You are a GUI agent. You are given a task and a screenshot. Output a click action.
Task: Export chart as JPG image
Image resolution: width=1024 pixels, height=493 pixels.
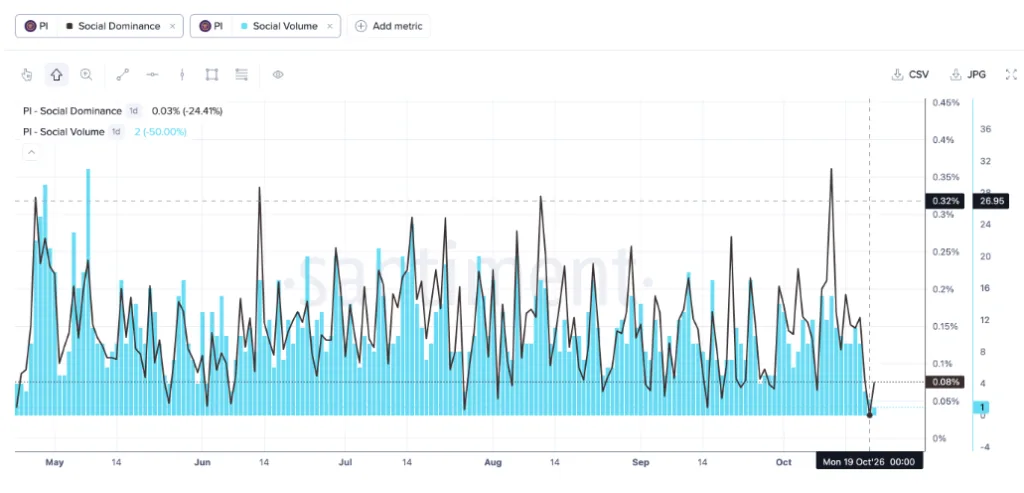click(968, 74)
